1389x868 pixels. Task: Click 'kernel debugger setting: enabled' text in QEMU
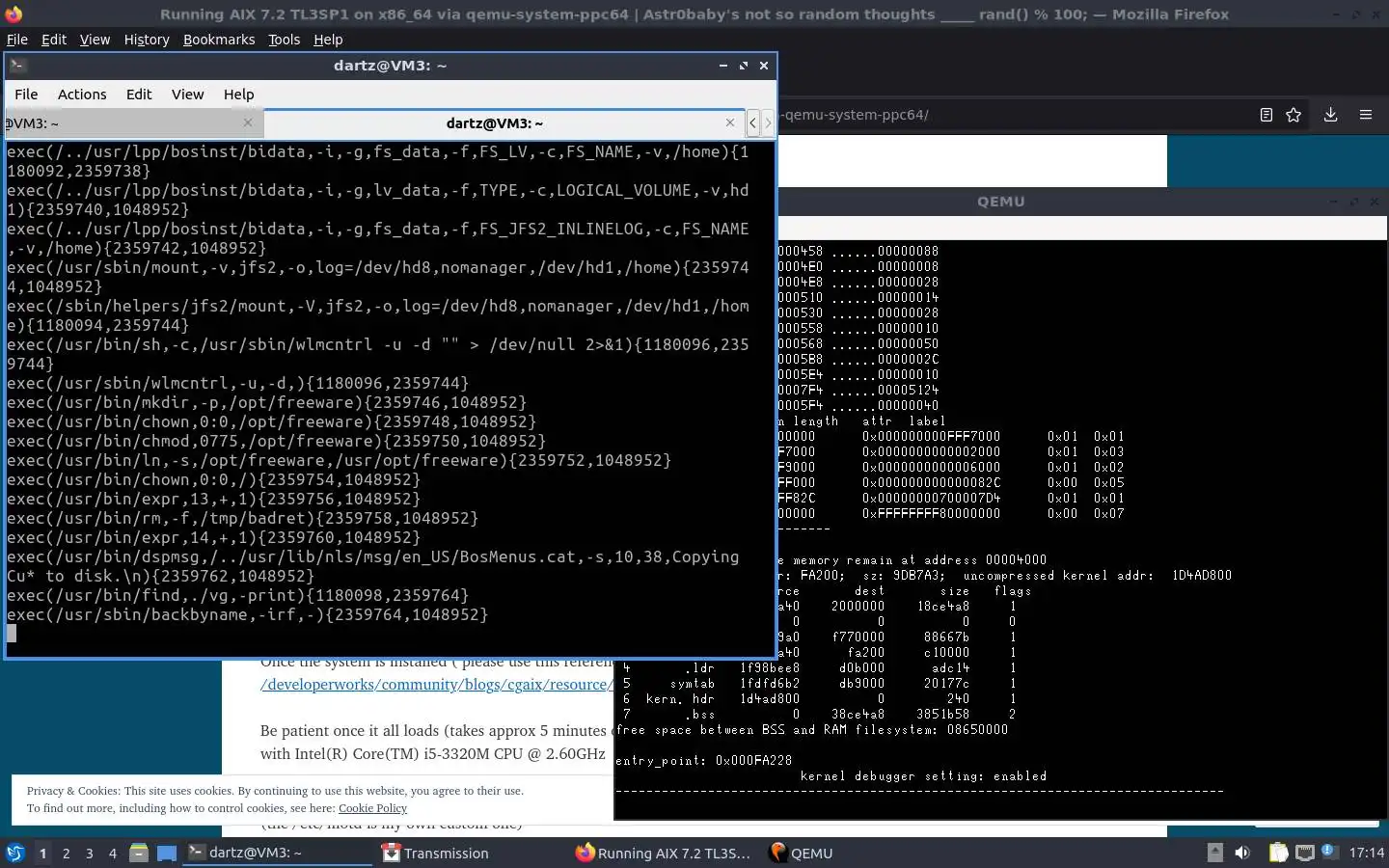tap(923, 775)
